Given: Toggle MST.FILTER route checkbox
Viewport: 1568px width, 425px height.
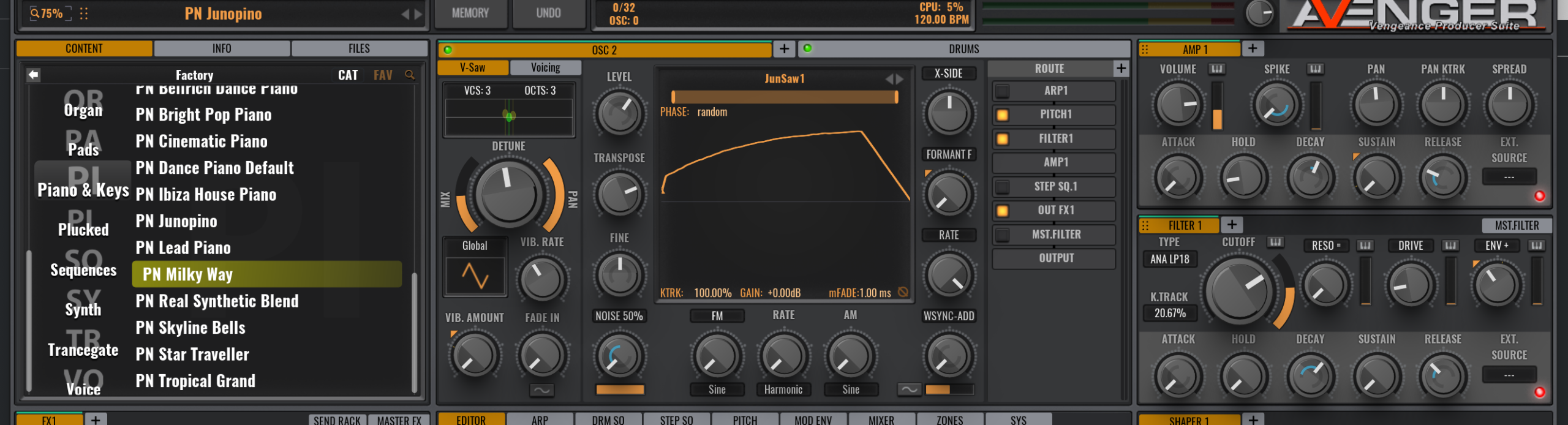Looking at the screenshot, I should coord(1002,235).
